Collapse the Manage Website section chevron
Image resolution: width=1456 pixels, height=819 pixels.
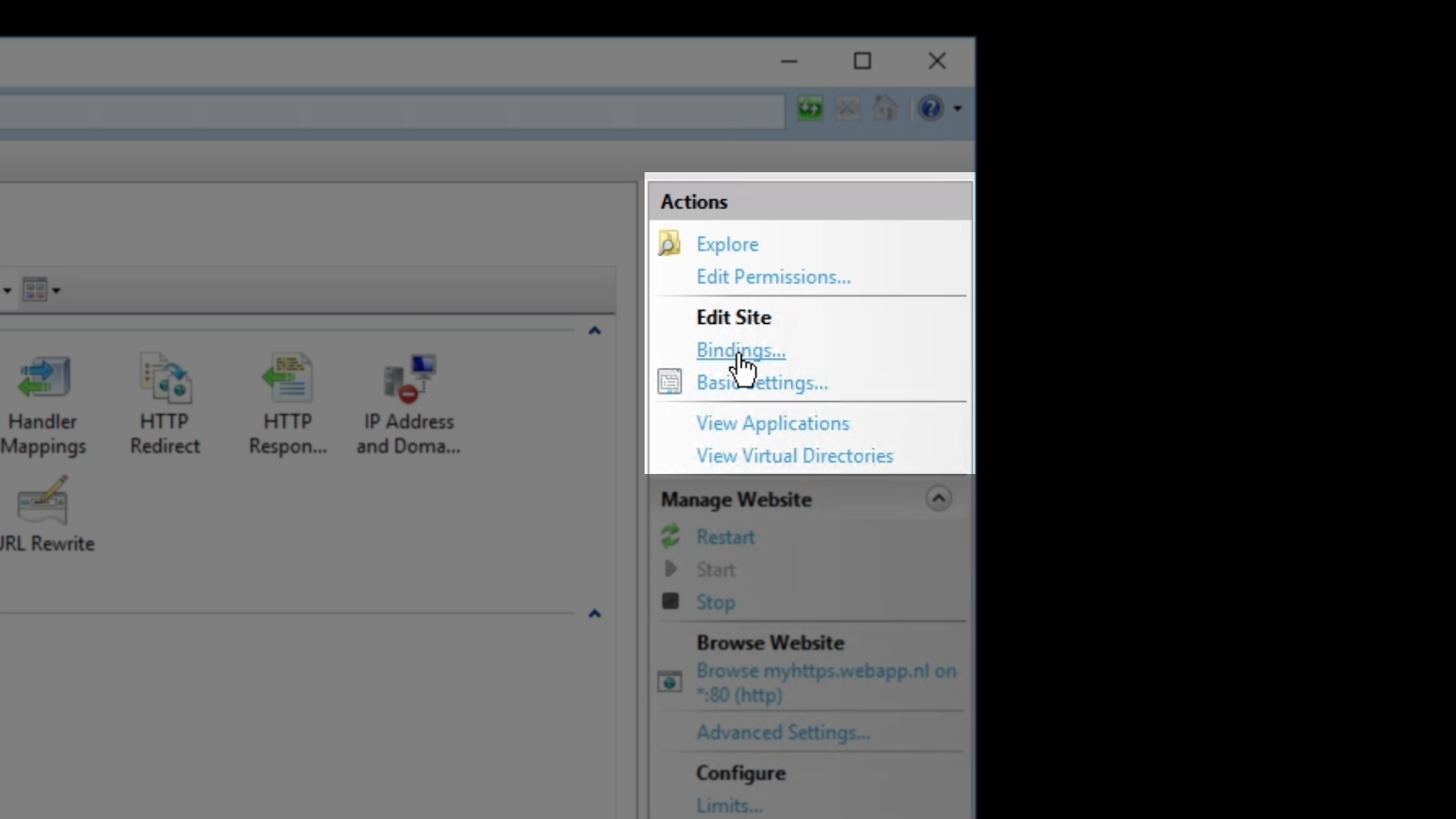[938, 499]
